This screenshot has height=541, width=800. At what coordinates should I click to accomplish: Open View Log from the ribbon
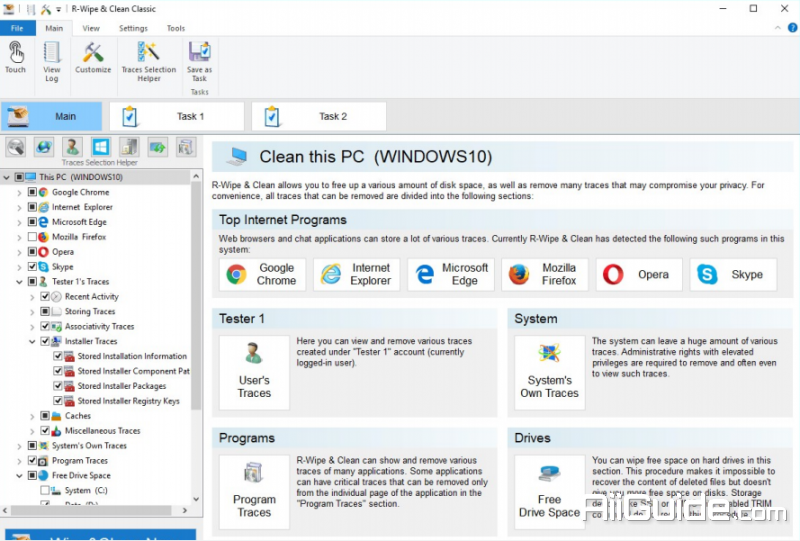(x=52, y=62)
